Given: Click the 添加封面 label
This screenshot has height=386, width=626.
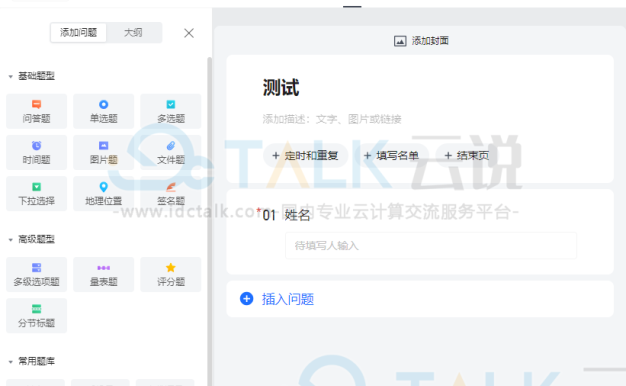Looking at the screenshot, I should [430, 41].
